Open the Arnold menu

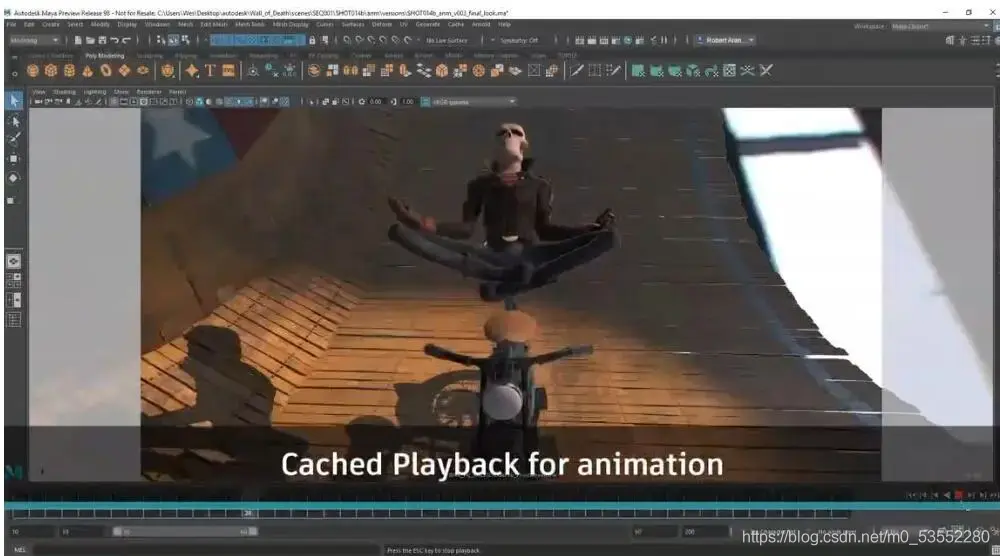[482, 24]
